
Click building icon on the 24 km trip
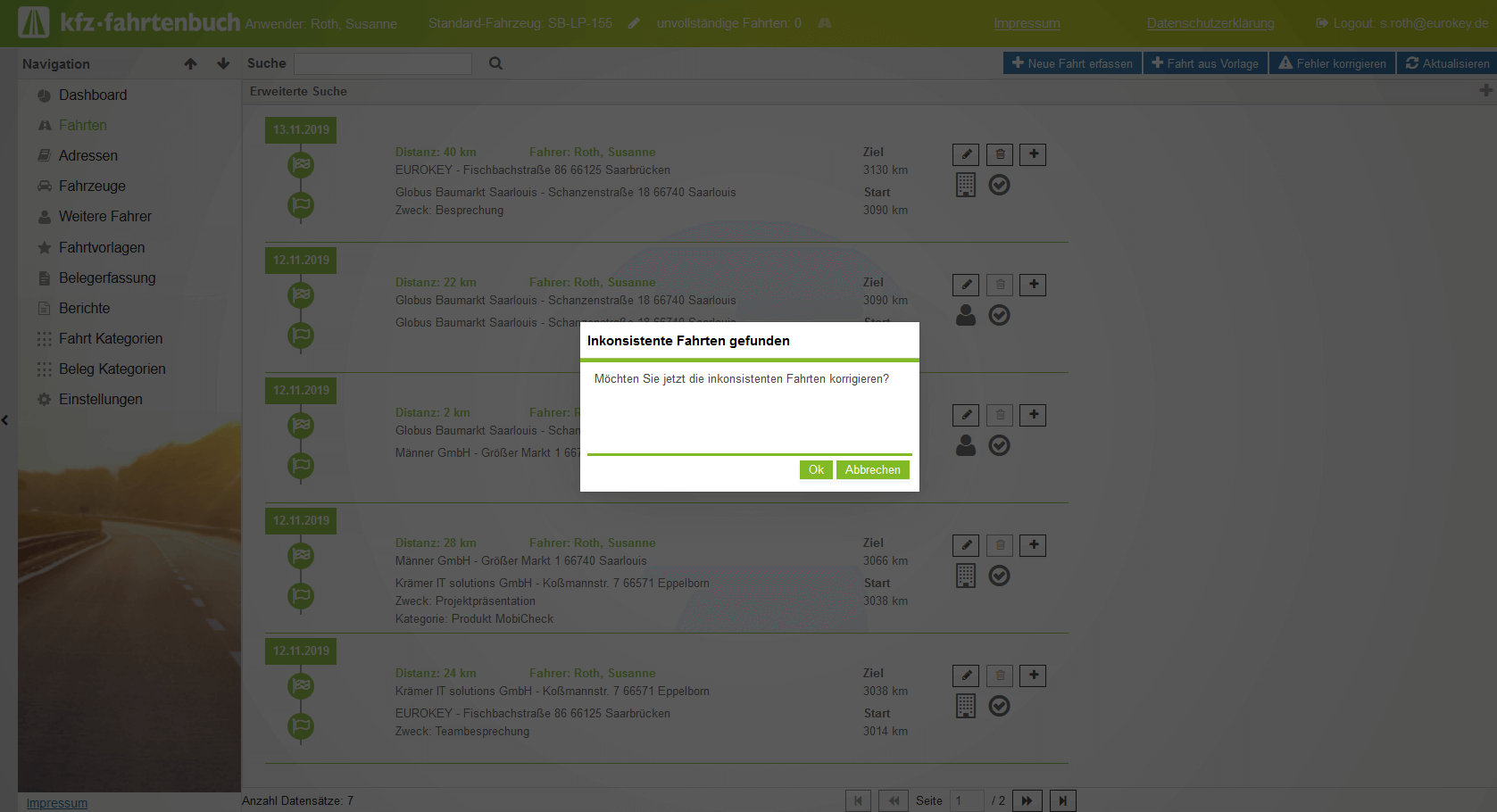[966, 706]
